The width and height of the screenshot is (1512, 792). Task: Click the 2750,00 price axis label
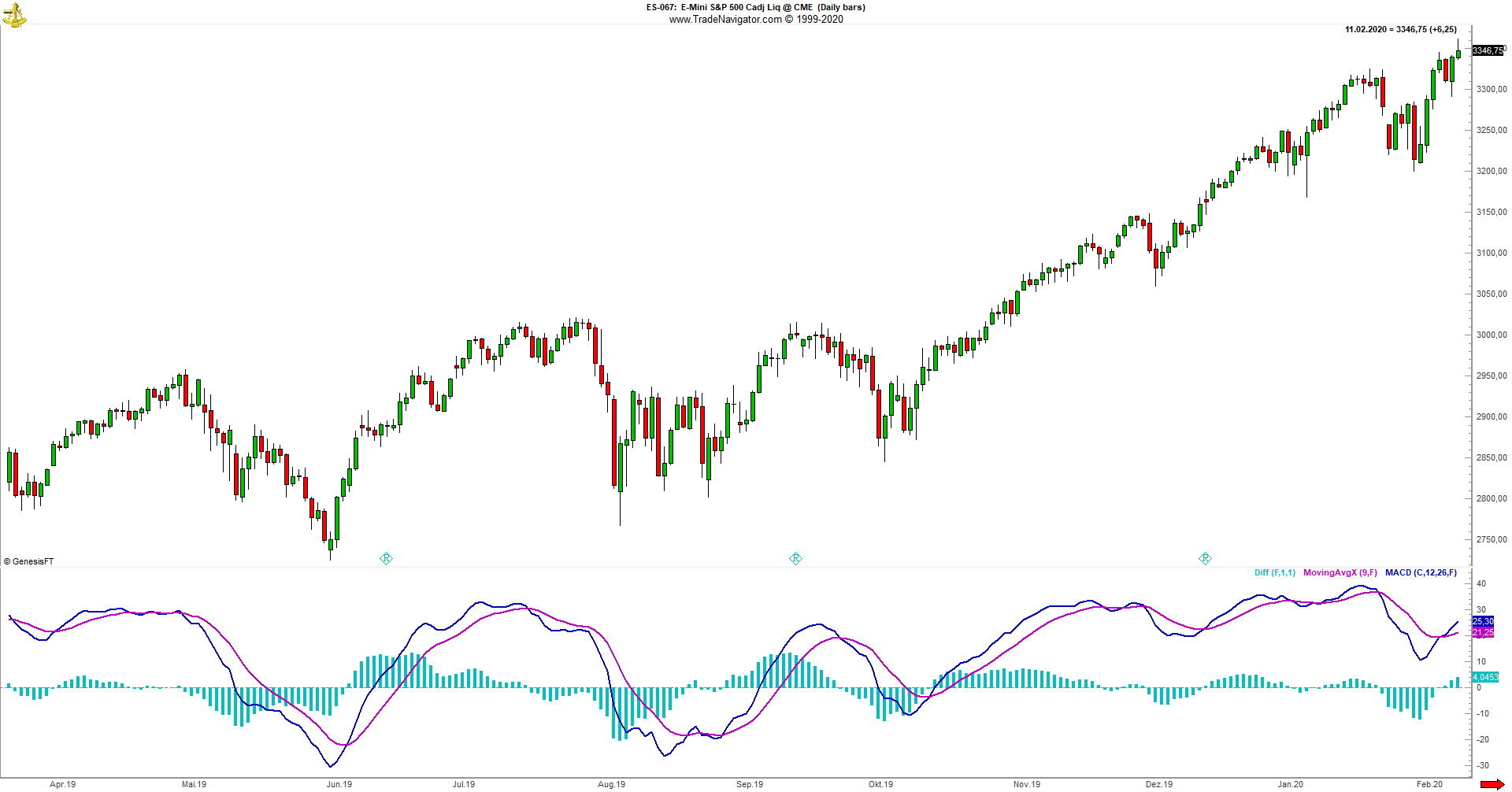[x=1492, y=539]
